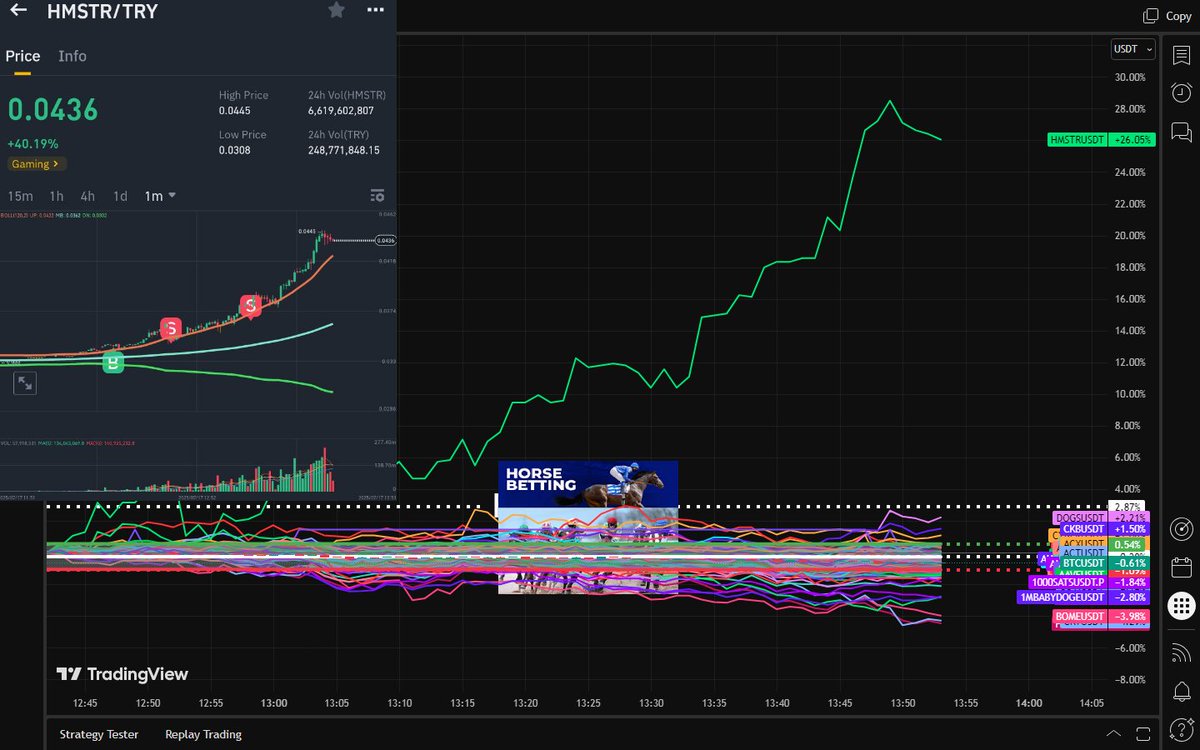Click the High Price value 0.0445
This screenshot has height=750, width=1200.
pos(234,111)
